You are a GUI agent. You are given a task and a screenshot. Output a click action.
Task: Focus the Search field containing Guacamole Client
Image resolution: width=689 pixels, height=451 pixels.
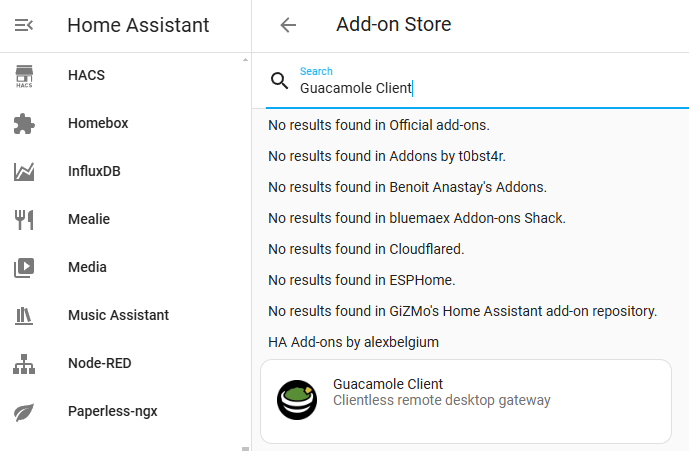(x=480, y=88)
